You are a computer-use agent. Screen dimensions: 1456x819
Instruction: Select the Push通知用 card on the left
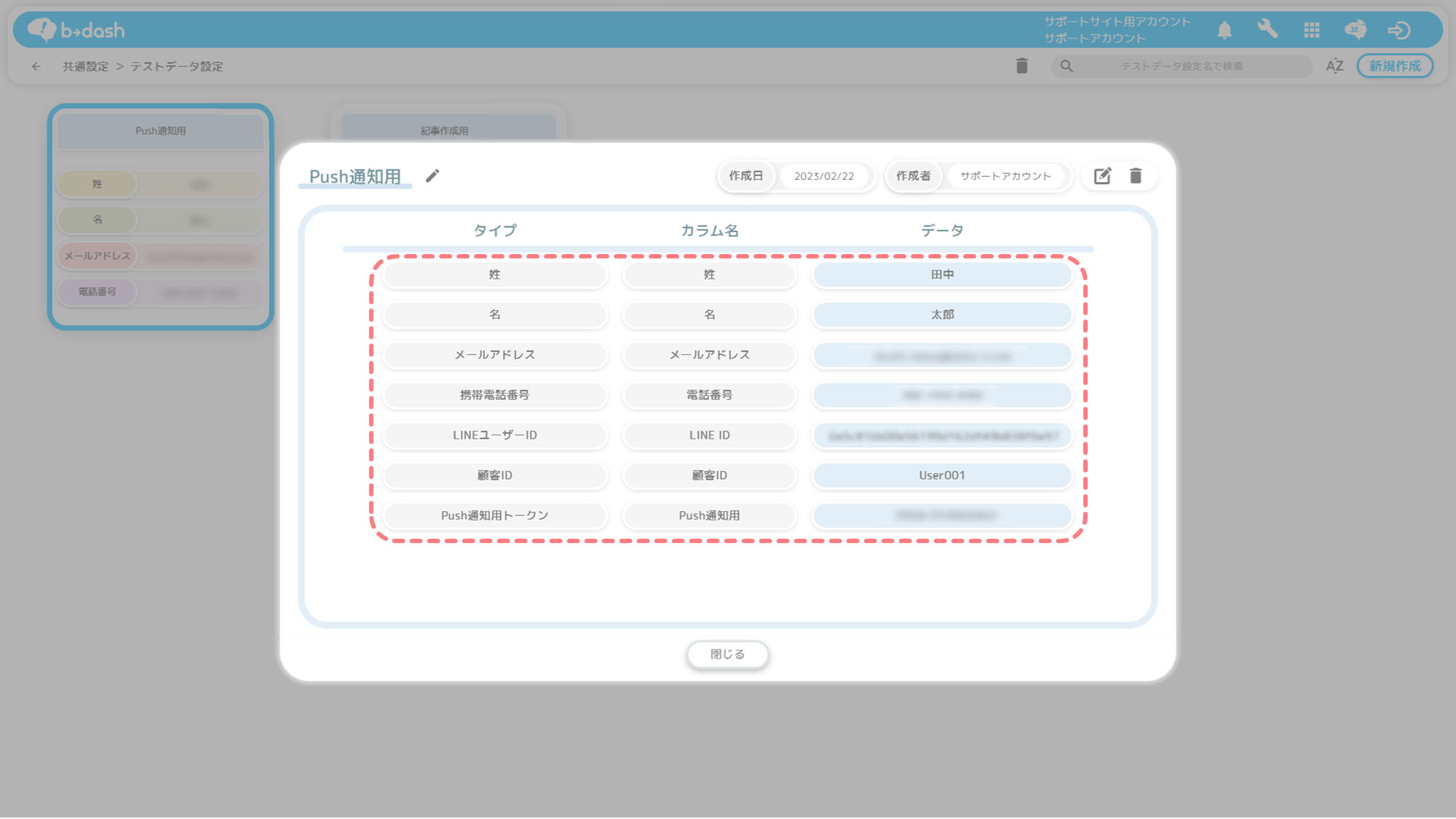(x=161, y=132)
